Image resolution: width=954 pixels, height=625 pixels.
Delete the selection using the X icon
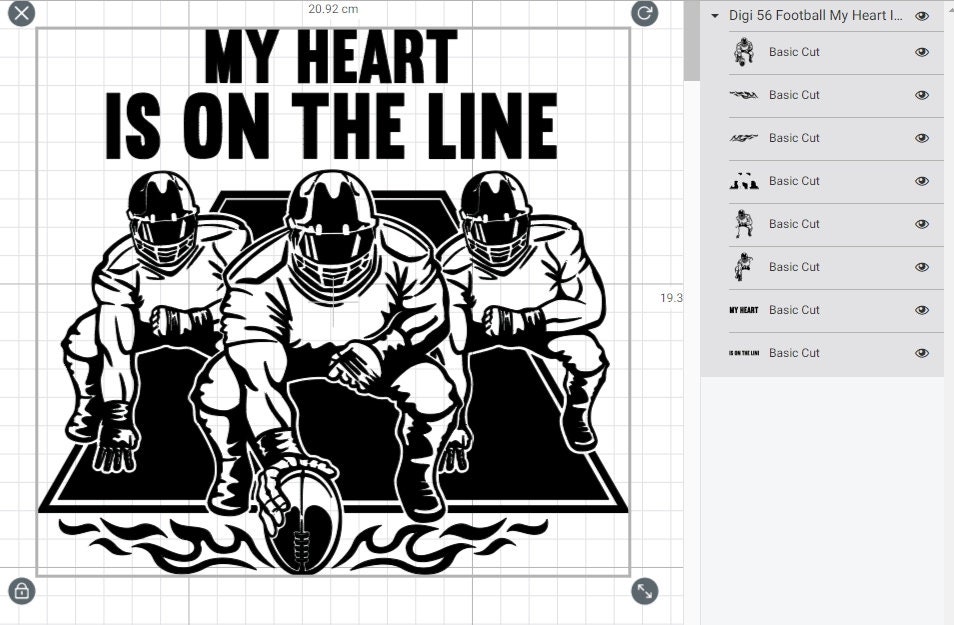click(20, 14)
